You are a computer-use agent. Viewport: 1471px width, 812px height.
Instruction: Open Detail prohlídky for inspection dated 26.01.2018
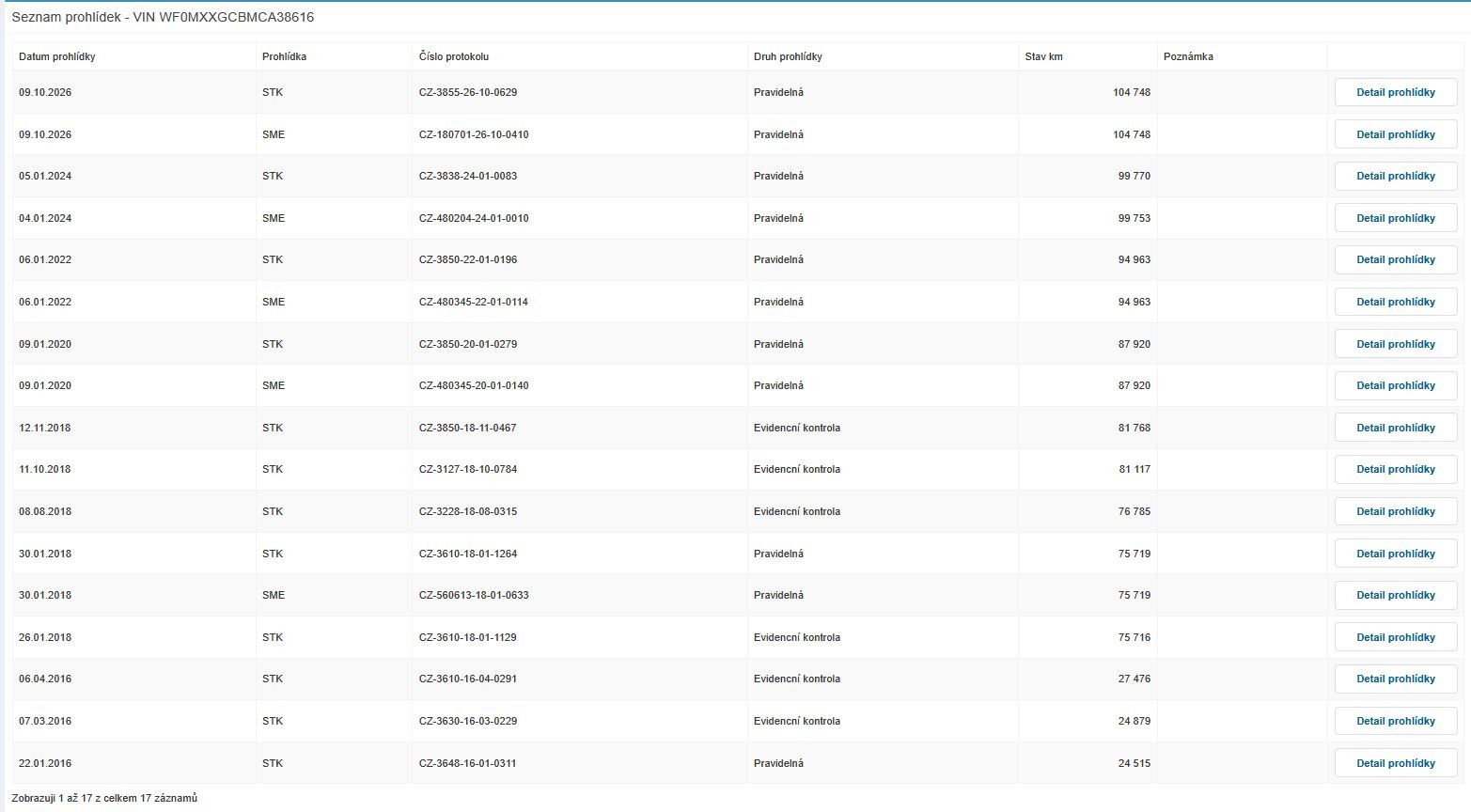pos(1396,637)
